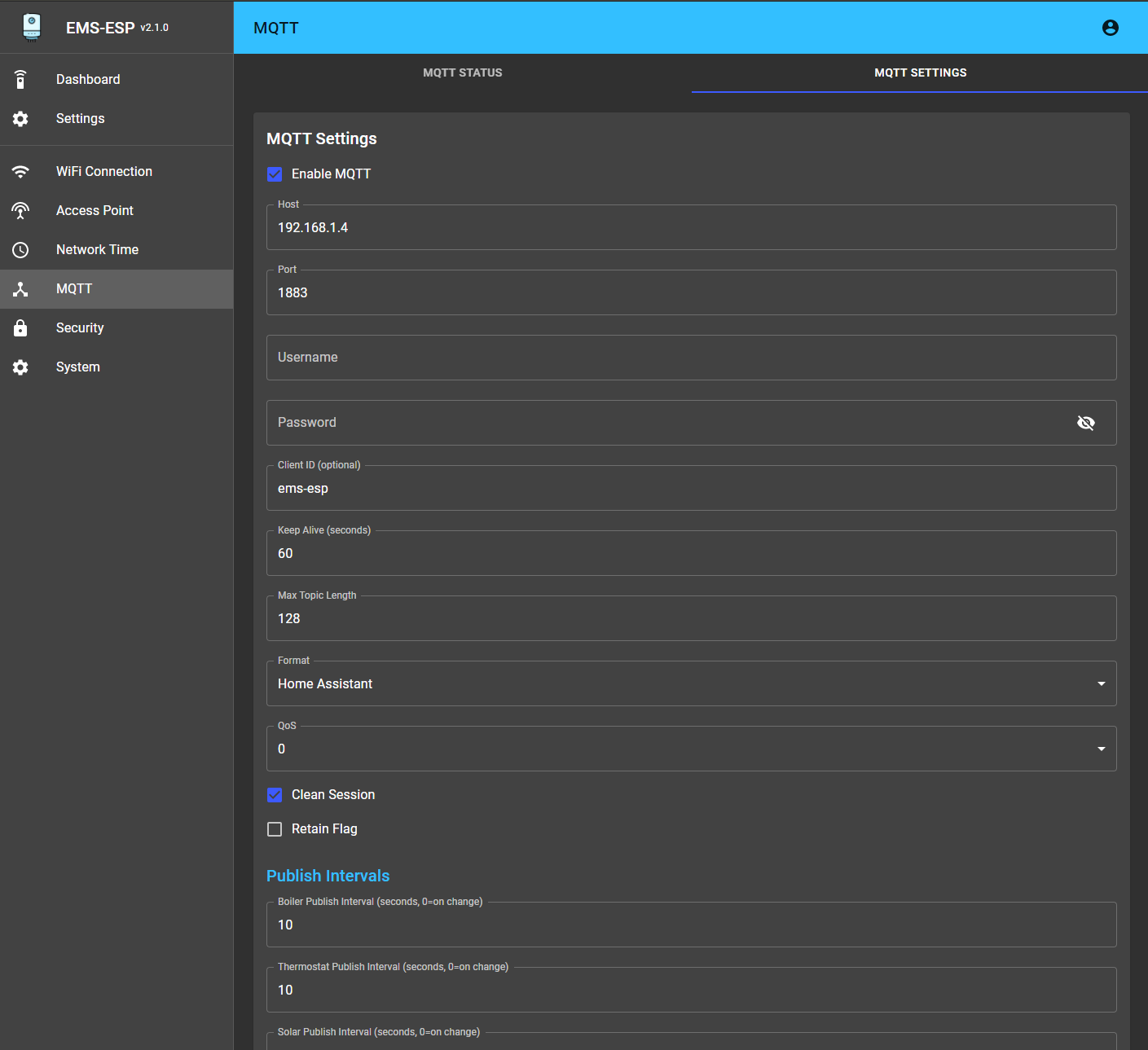
Task: Click the System gear icon
Action: tap(21, 367)
